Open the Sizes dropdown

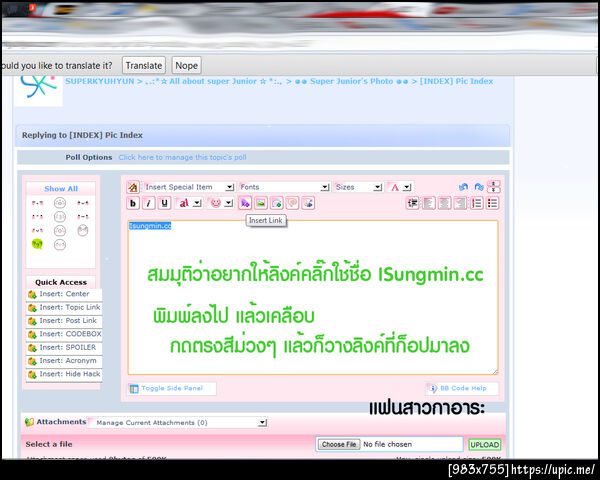[358, 187]
